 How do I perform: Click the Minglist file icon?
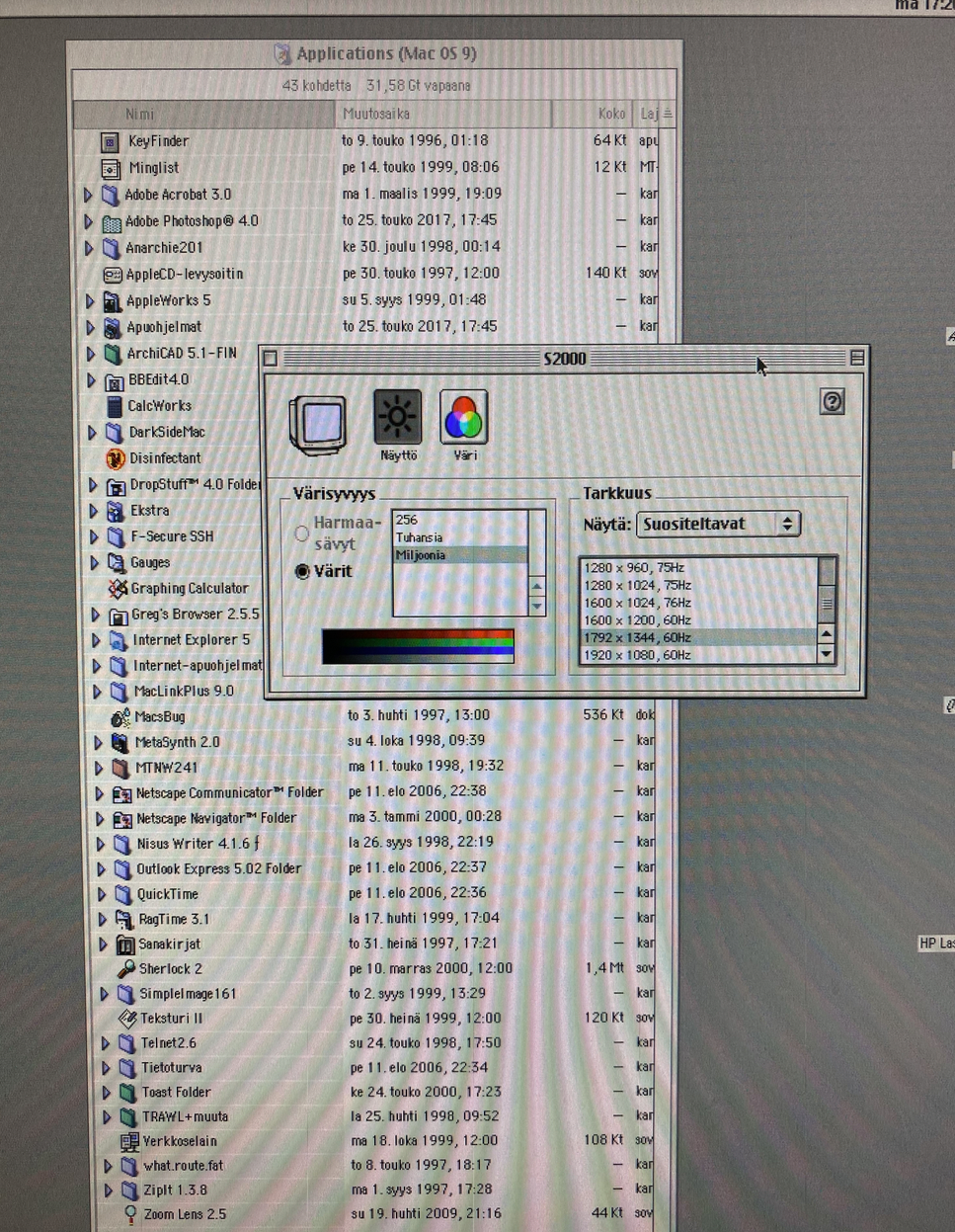click(111, 169)
